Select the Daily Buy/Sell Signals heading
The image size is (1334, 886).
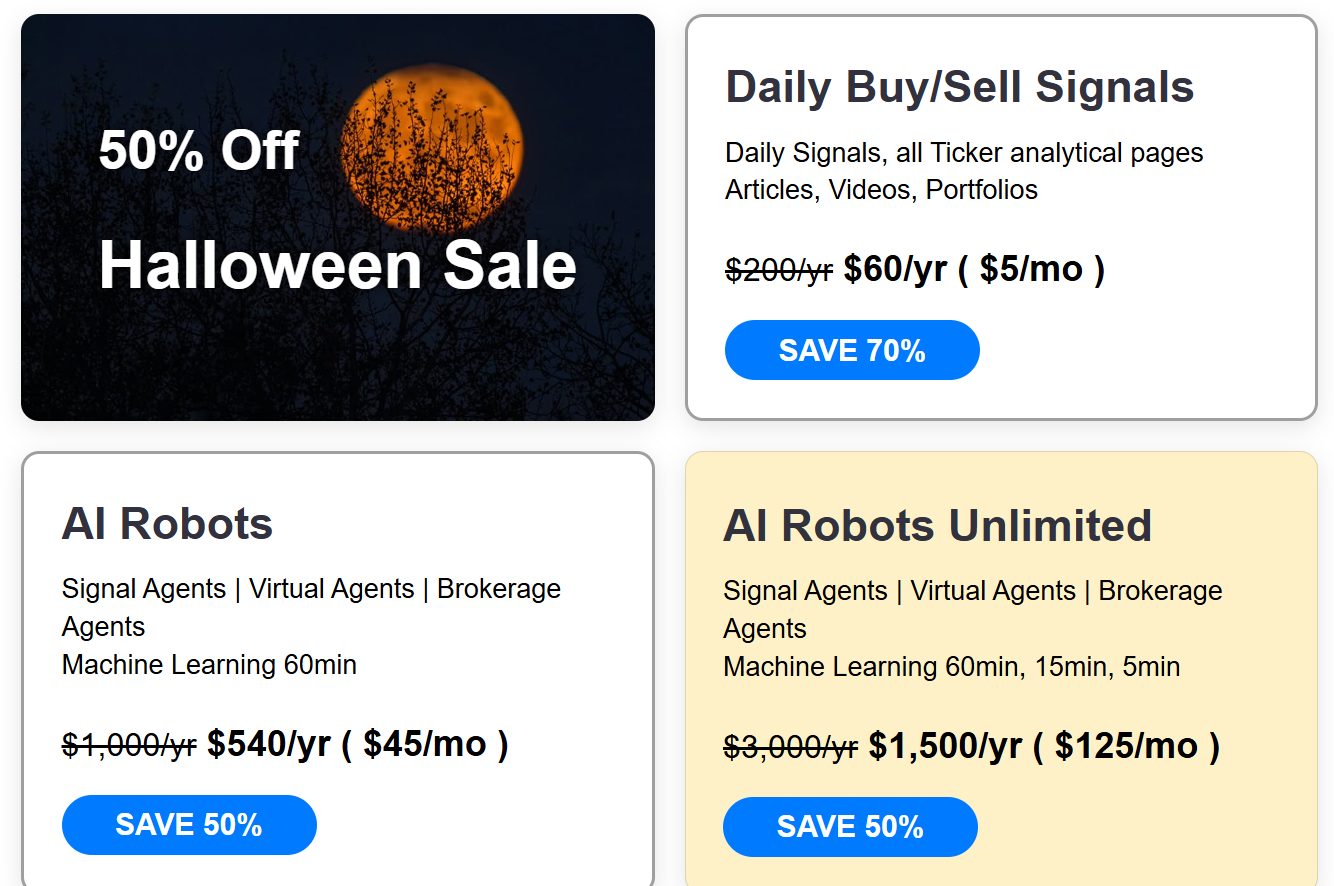(x=959, y=87)
